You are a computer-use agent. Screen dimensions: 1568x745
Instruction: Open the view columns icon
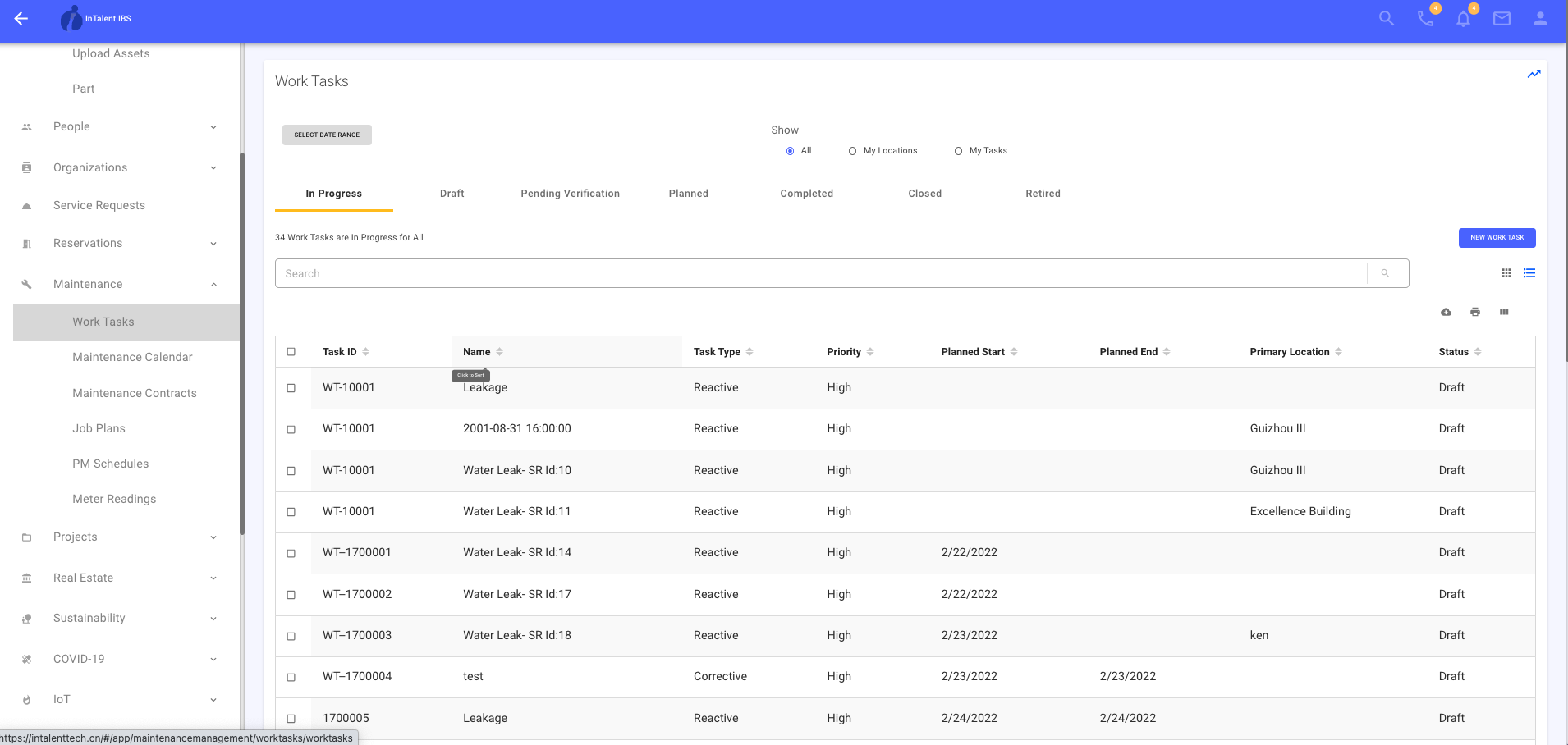tap(1504, 312)
